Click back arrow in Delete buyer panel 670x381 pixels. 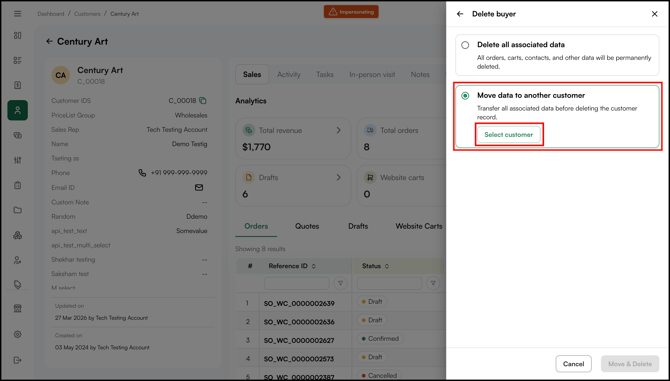tap(460, 14)
